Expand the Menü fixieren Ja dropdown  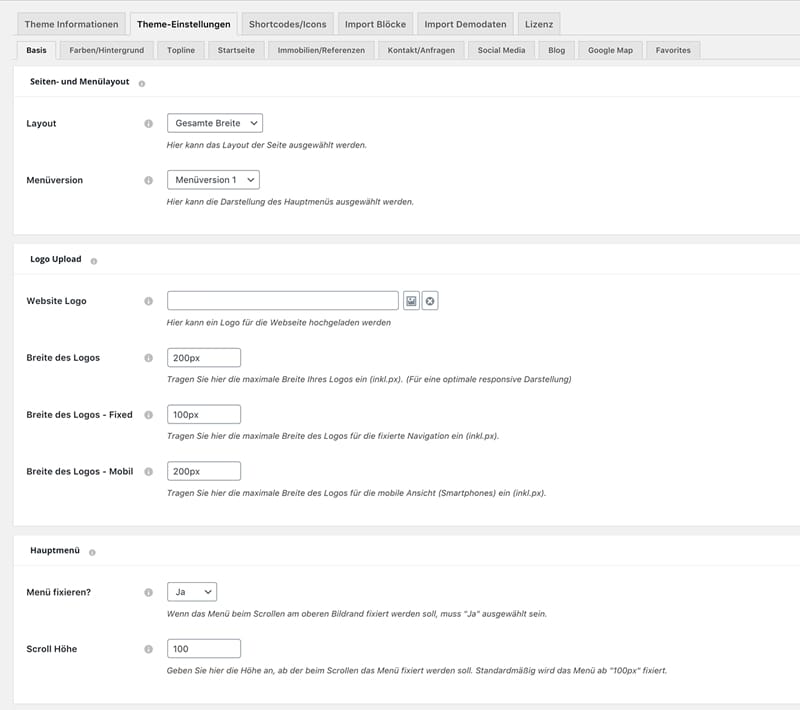click(192, 592)
